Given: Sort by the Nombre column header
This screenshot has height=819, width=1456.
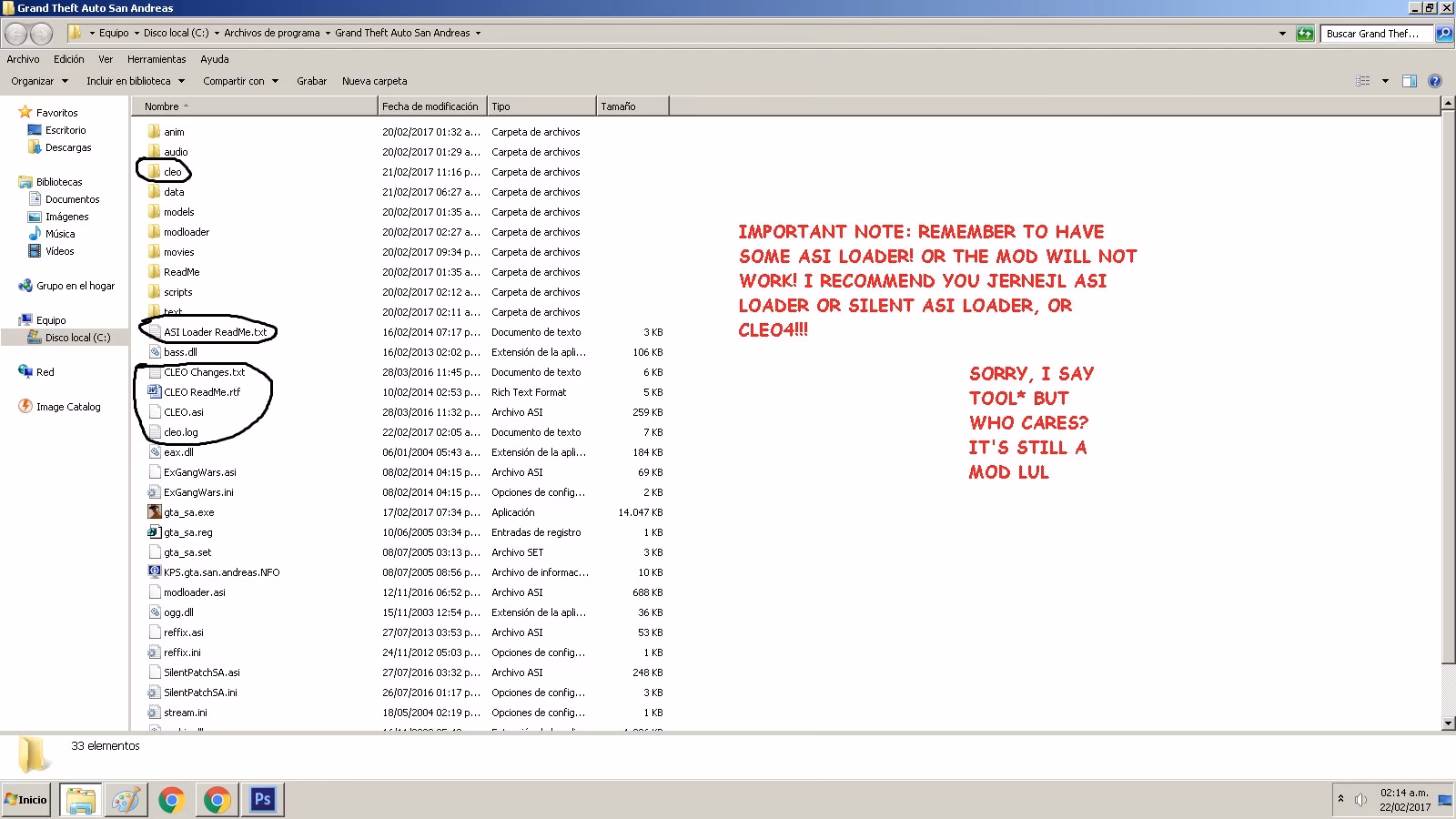Looking at the screenshot, I should (256, 106).
